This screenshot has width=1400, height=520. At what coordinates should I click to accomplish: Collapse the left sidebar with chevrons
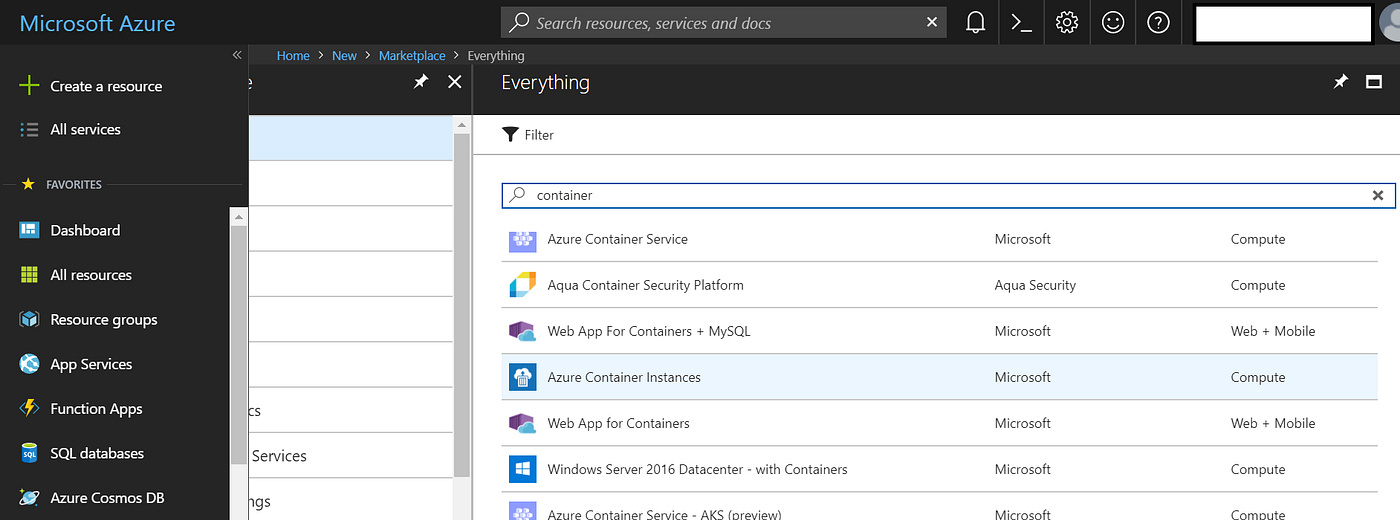pyautogui.click(x=237, y=55)
